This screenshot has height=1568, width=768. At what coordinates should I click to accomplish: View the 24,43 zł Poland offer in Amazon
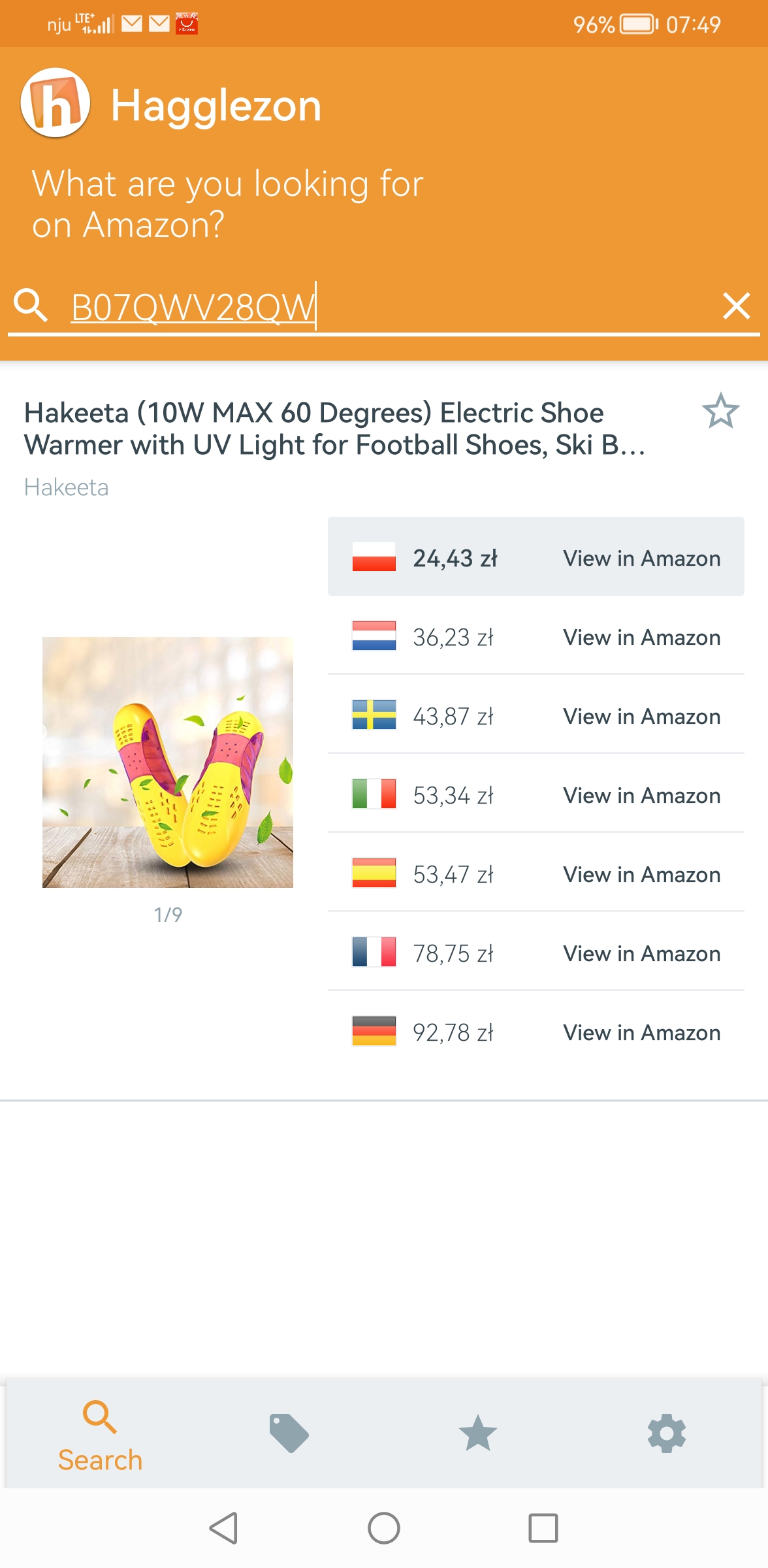click(x=641, y=559)
